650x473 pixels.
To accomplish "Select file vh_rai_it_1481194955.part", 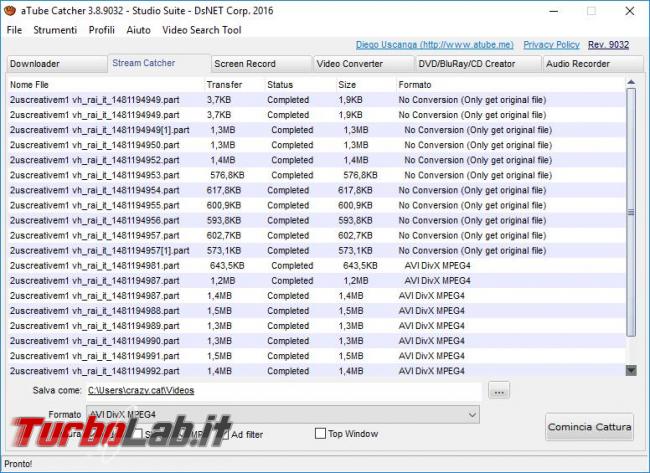I will tap(316, 205).
